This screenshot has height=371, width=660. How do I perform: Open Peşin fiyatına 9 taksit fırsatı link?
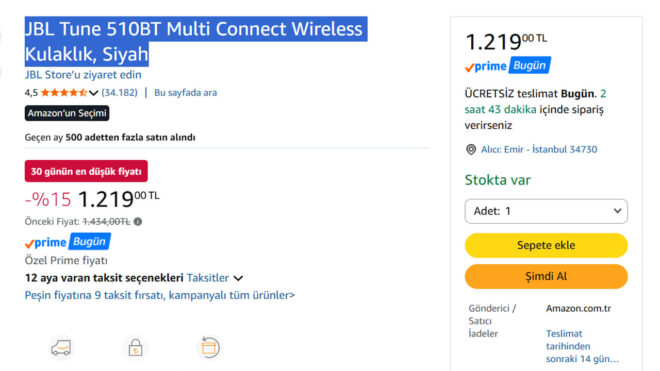pyautogui.click(x=160, y=295)
